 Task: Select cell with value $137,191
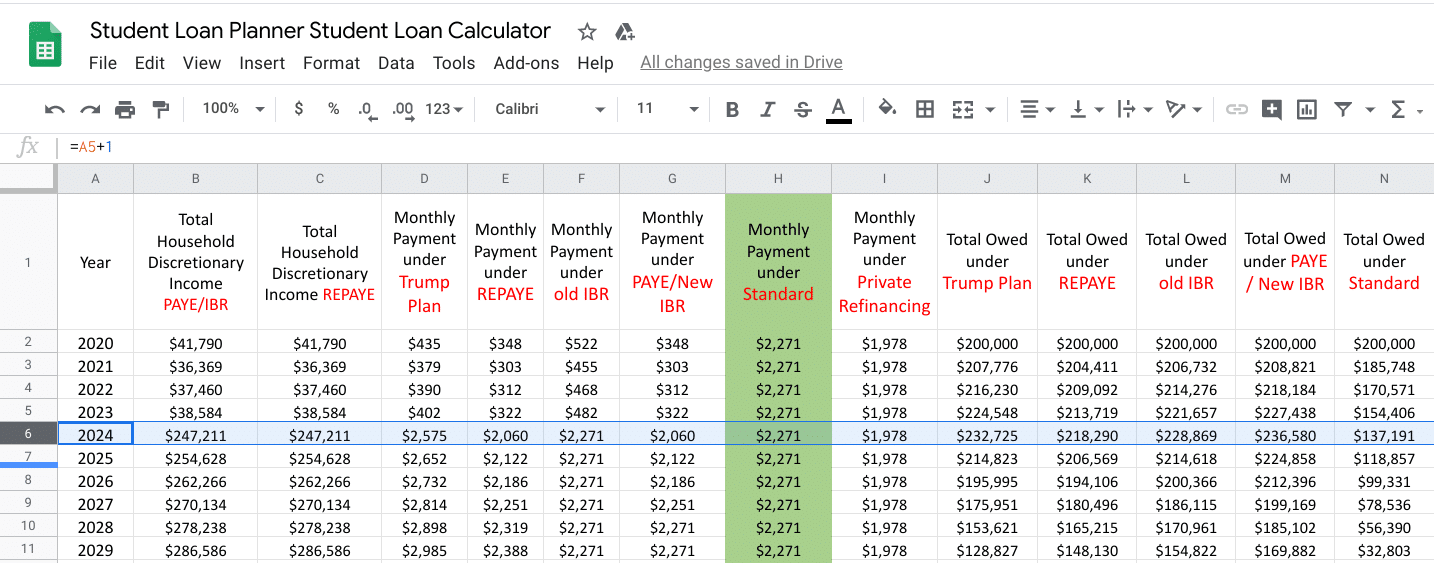point(1384,436)
